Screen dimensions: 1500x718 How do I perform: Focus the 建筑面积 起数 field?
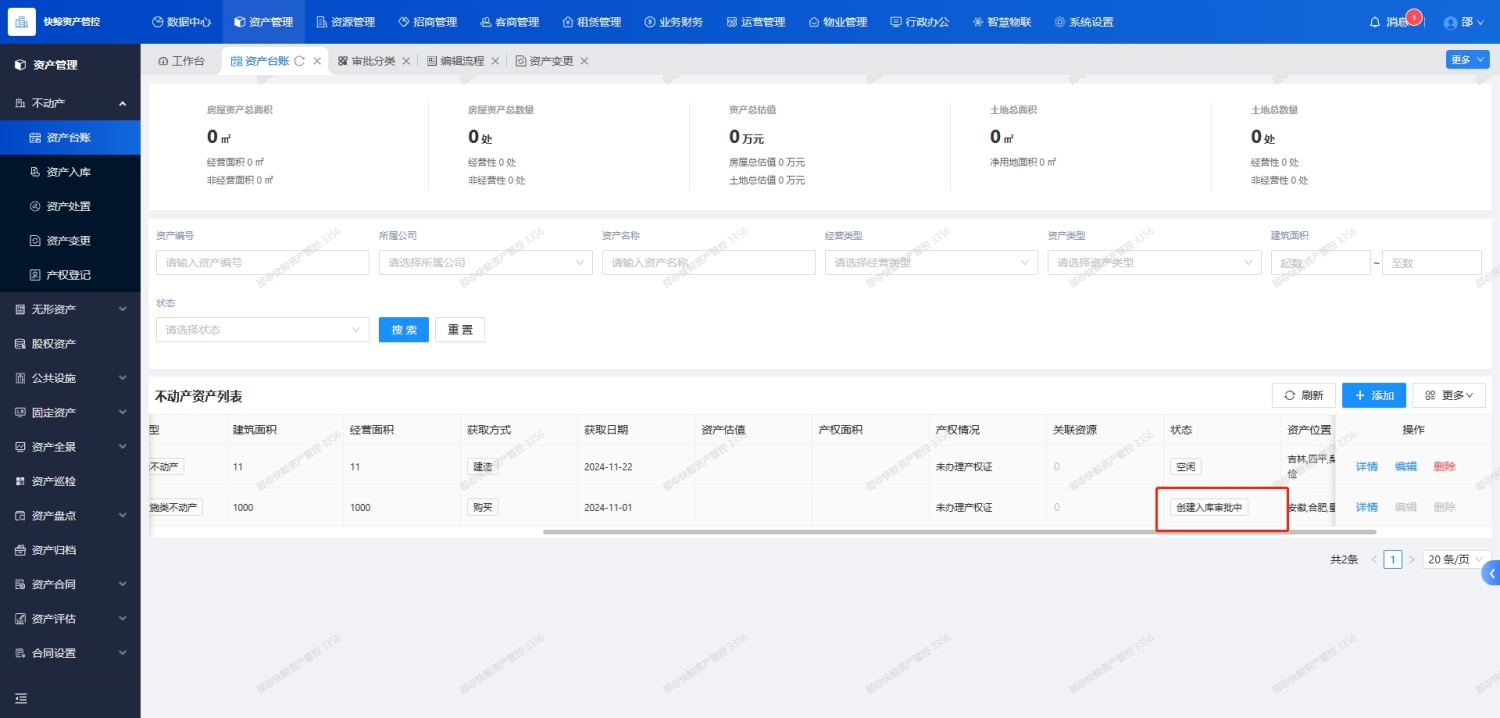(x=1320, y=262)
